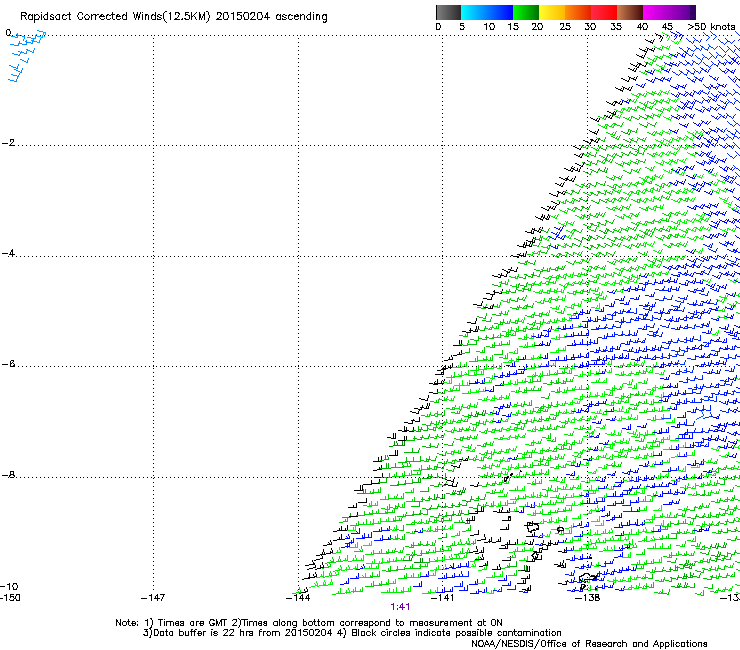
Task: Click the red 30-35 knots legend color
Action: tap(604, 12)
